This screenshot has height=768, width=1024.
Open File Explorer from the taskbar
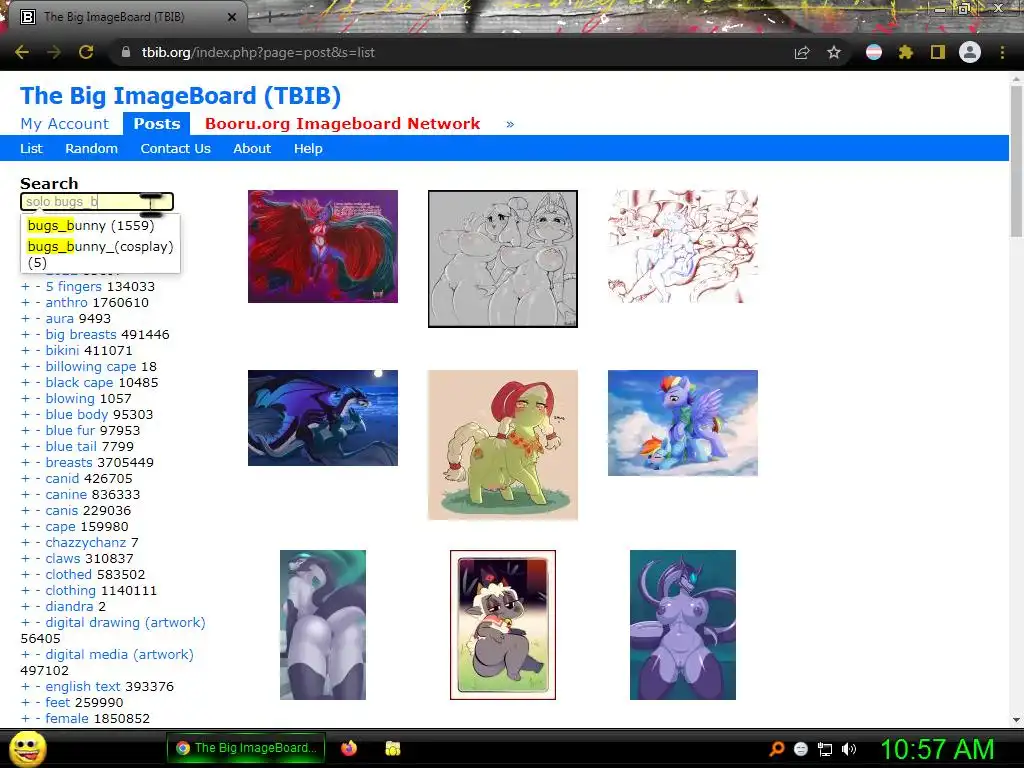pos(392,748)
